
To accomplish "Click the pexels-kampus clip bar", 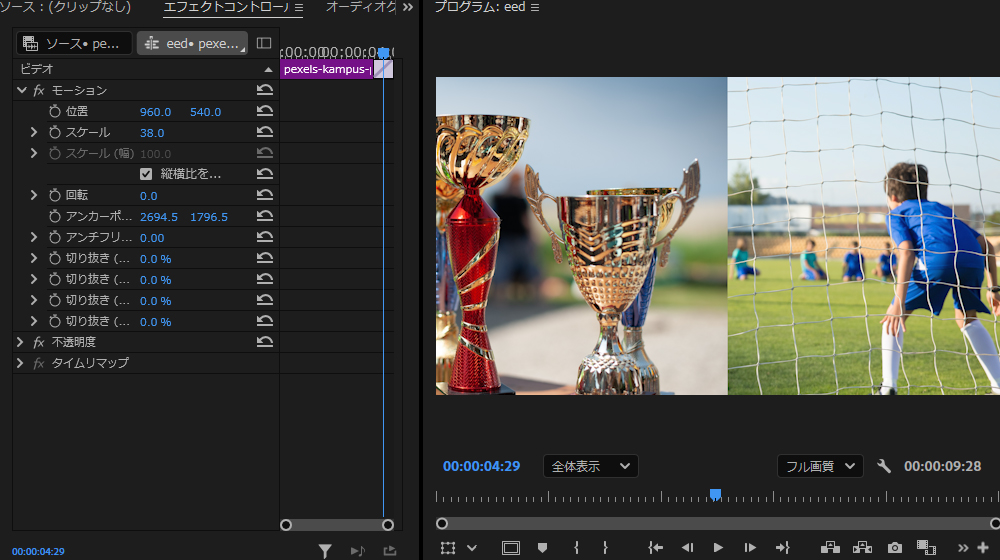I will tap(327, 70).
